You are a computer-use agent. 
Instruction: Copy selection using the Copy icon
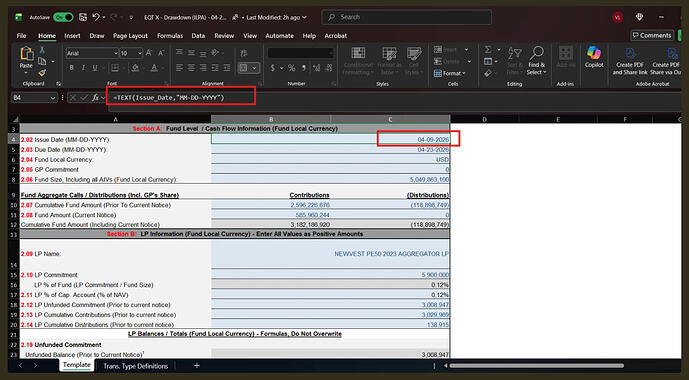coord(42,62)
